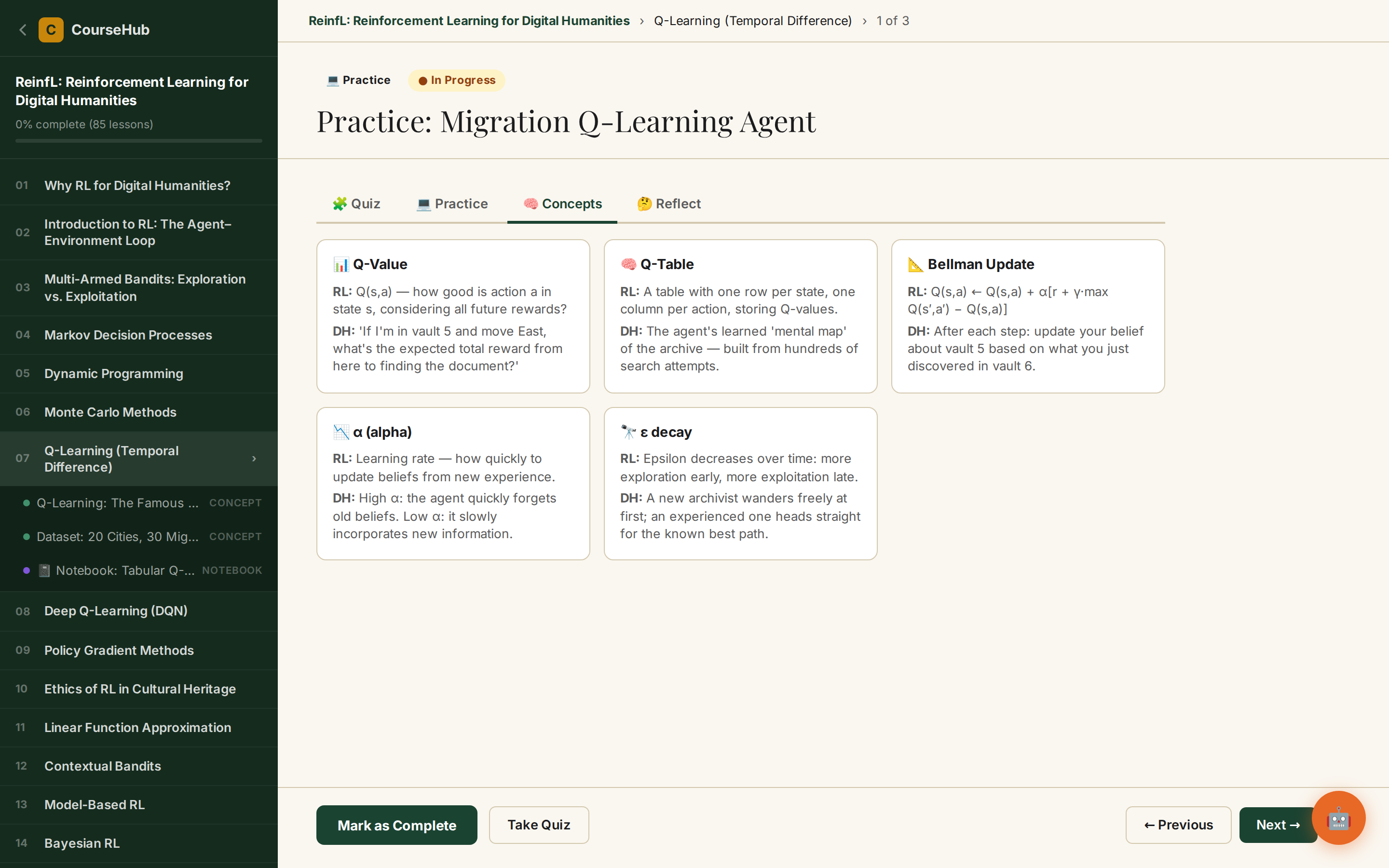
Task: Click the telescope icon on ε decay card
Action: click(x=628, y=432)
